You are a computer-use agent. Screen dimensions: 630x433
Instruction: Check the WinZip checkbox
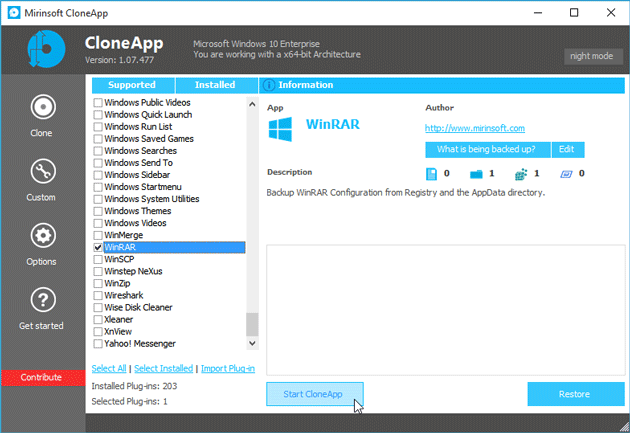(98, 284)
